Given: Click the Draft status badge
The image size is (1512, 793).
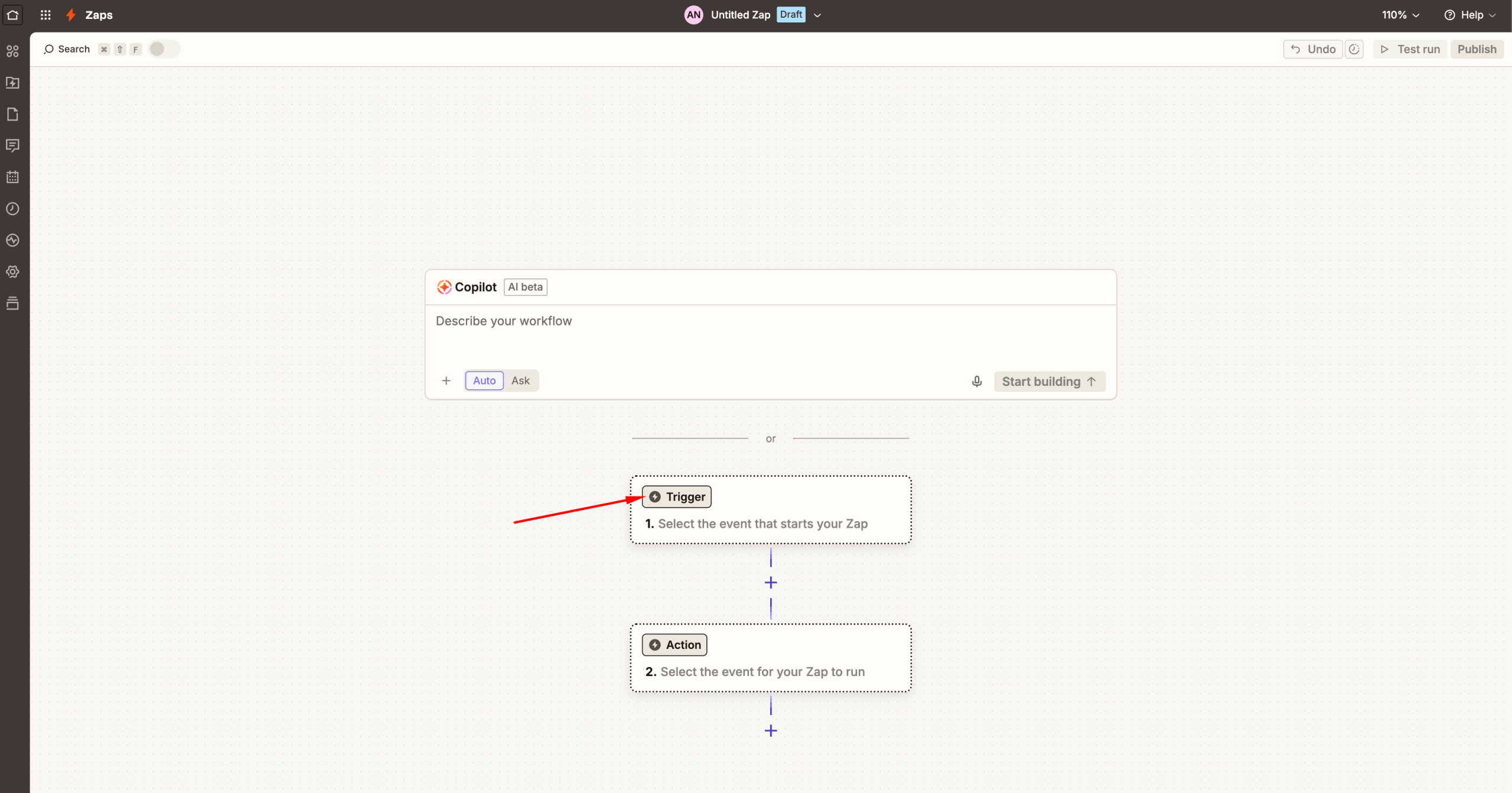Looking at the screenshot, I should pos(791,15).
